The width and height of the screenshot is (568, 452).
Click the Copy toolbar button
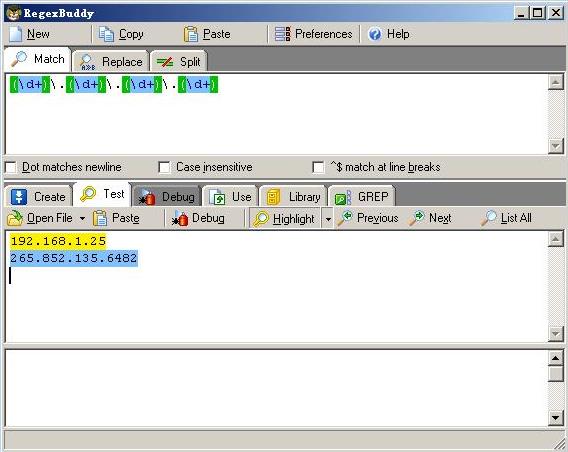121,34
